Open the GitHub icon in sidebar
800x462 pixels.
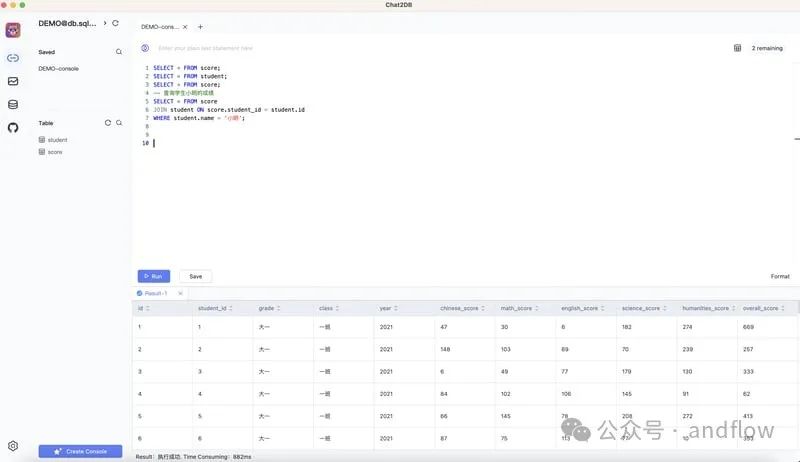tap(13, 127)
